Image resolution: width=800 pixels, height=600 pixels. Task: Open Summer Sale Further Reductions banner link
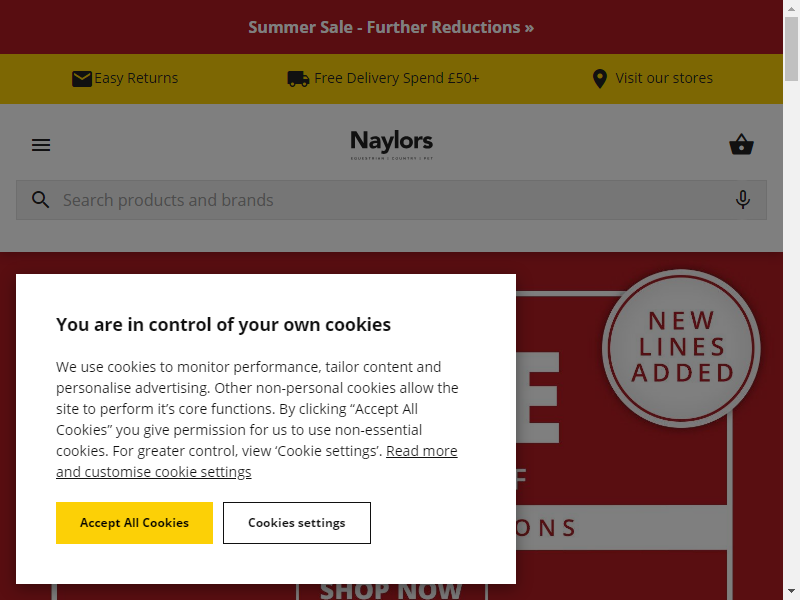point(391,27)
